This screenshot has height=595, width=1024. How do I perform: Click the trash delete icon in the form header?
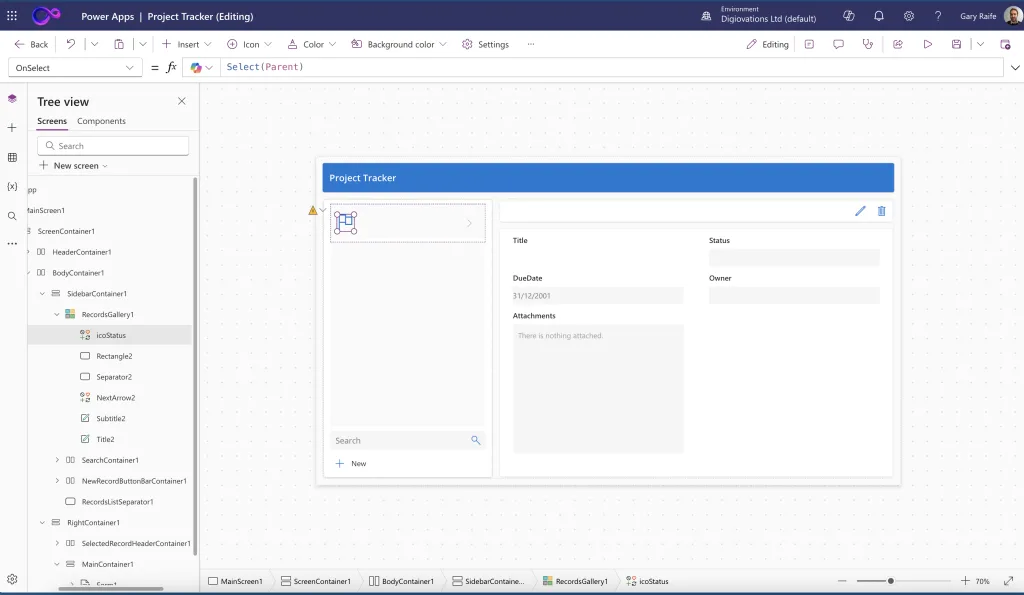pyautogui.click(x=881, y=211)
